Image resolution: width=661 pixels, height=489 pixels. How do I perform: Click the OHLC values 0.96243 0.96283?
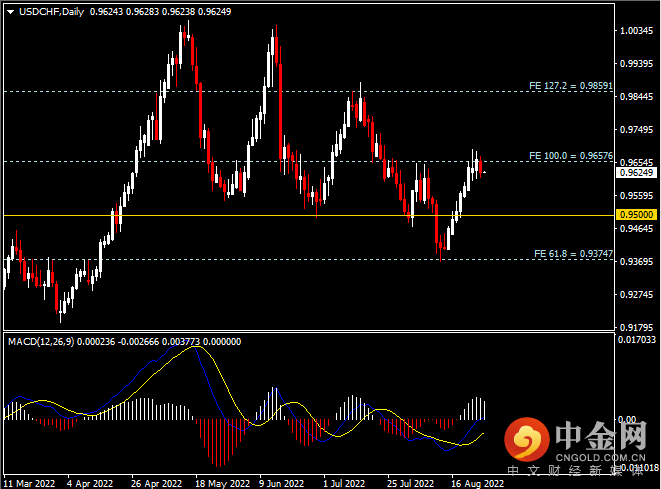(124, 12)
